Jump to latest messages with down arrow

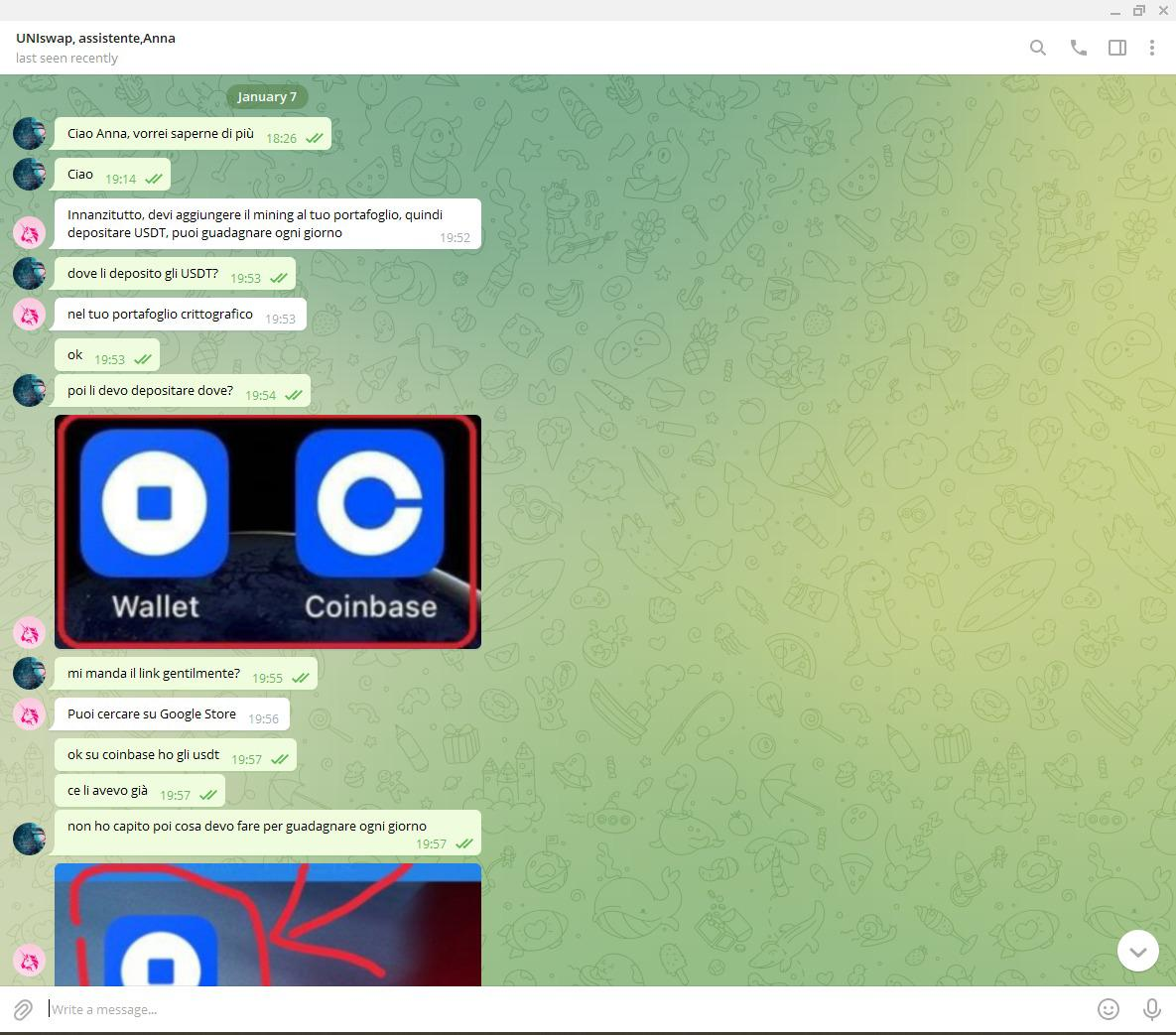click(1138, 951)
